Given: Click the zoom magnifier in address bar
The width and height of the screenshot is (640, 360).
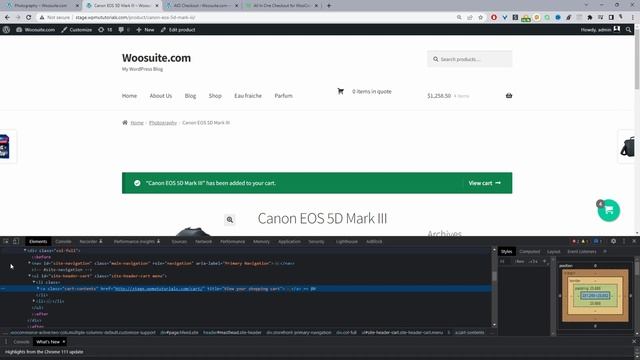Looking at the screenshot, I should click(459, 18).
